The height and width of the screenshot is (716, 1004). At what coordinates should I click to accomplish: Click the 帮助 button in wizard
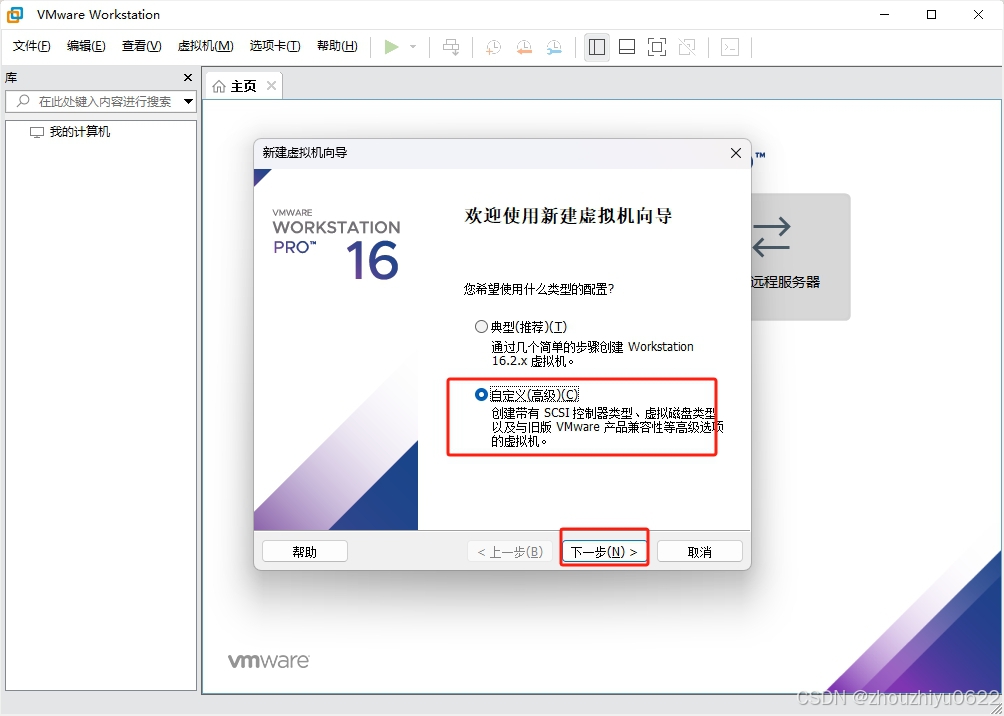click(x=305, y=551)
